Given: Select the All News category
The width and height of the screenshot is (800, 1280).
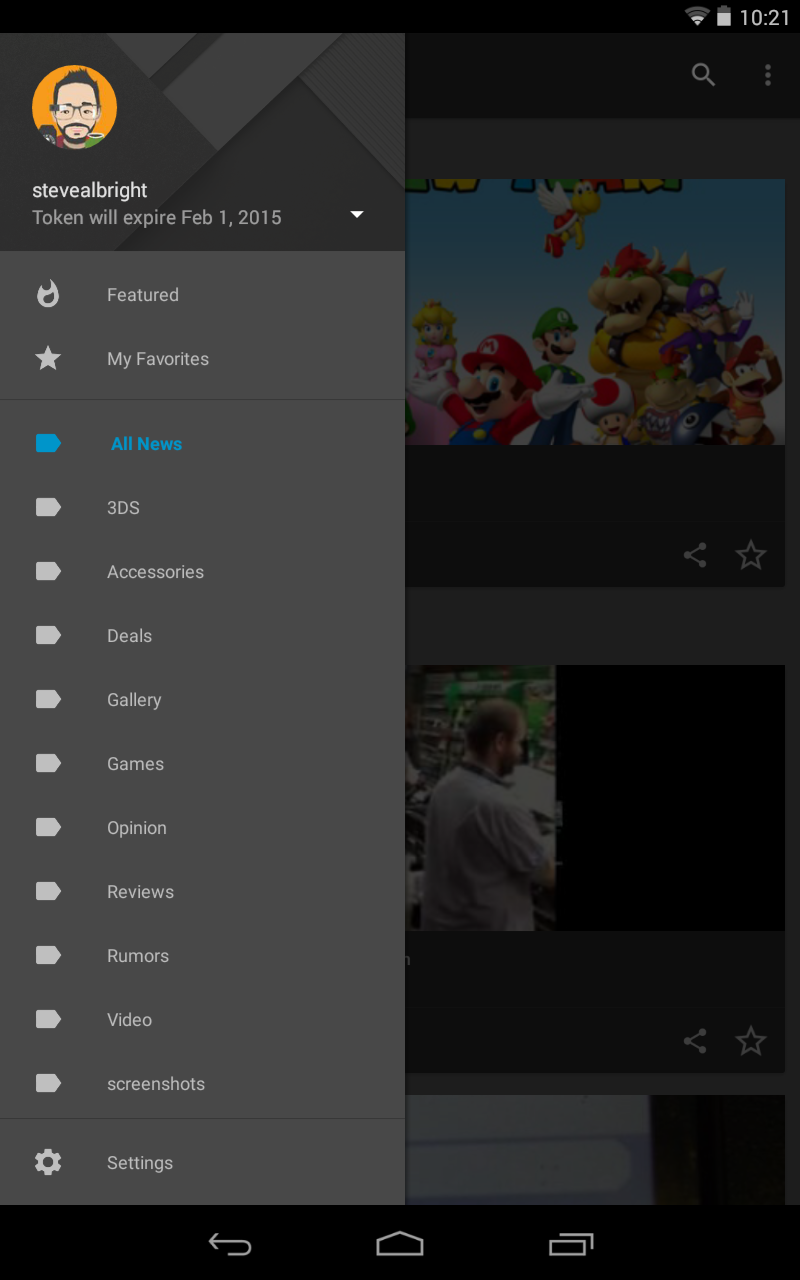Looking at the screenshot, I should pos(202,443).
